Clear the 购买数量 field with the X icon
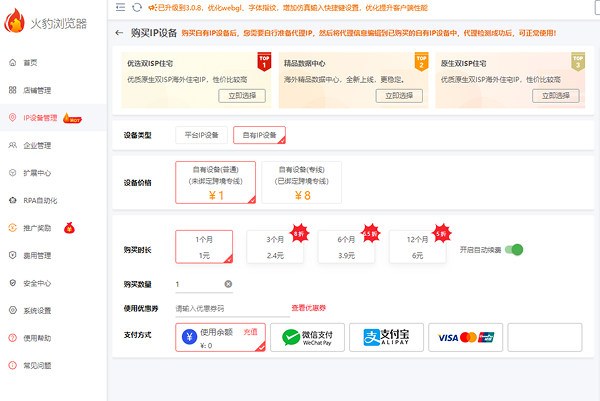Image resolution: width=600 pixels, height=401 pixels. coord(228,285)
